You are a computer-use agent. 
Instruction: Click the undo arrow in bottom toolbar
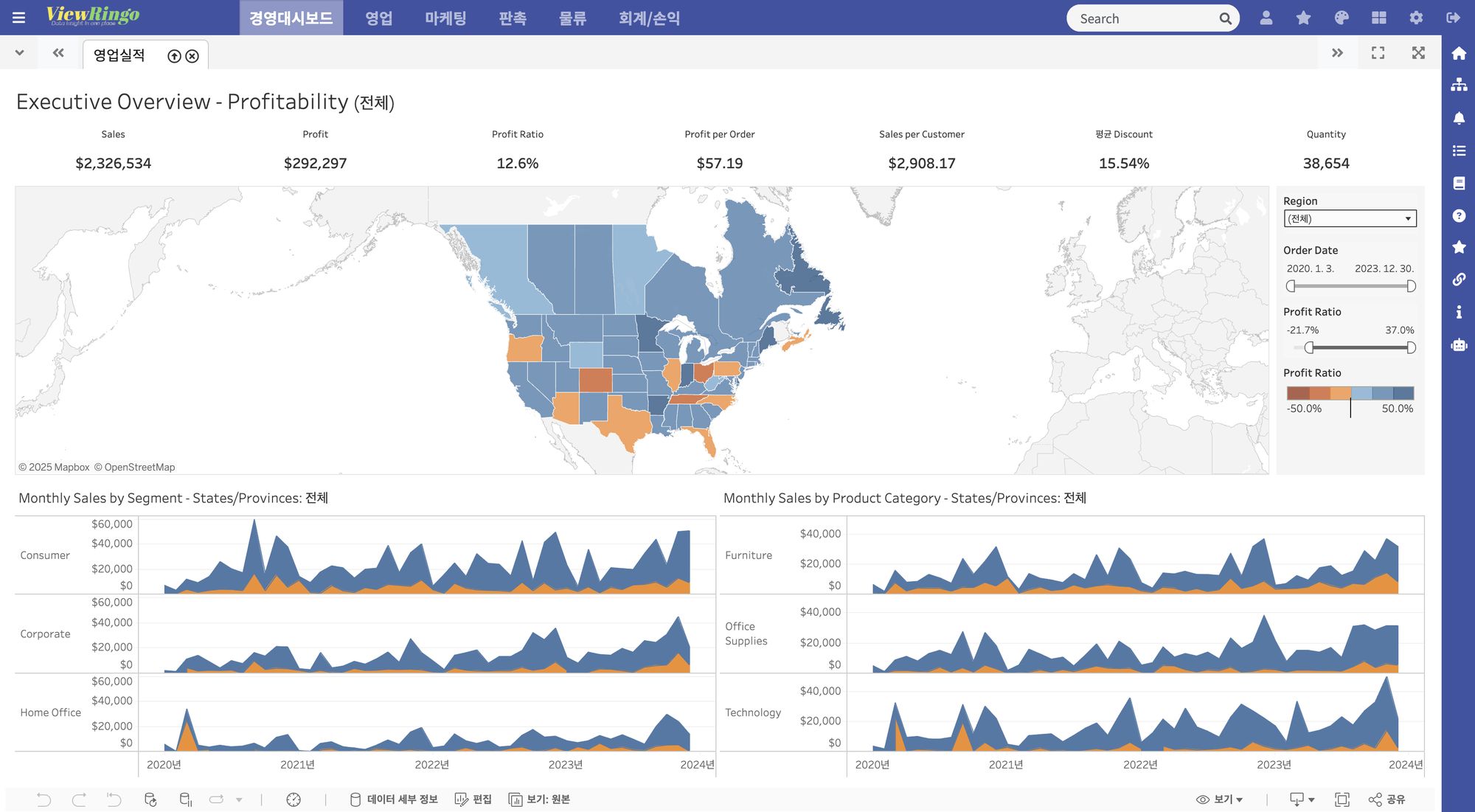coord(44,799)
